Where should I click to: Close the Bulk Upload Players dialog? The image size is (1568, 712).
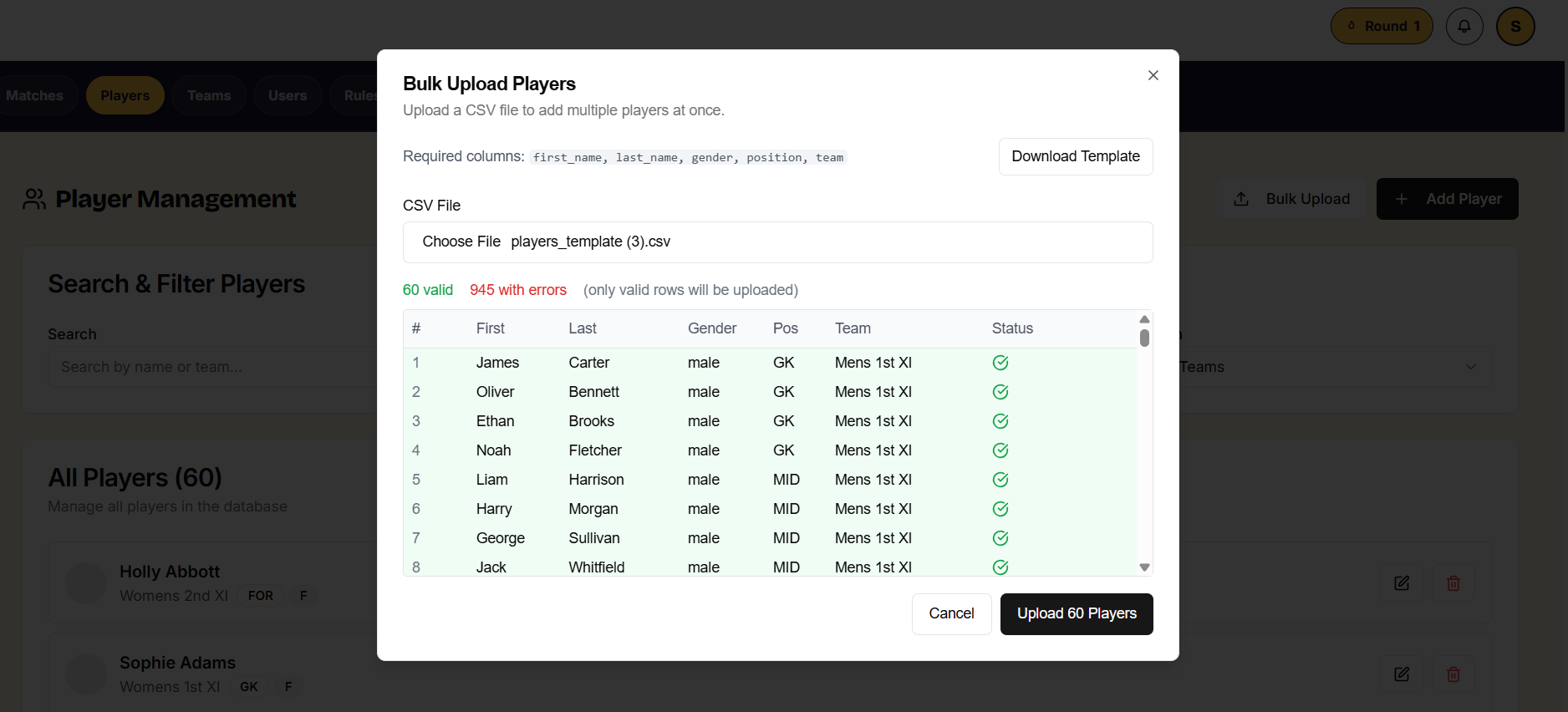tap(1153, 75)
